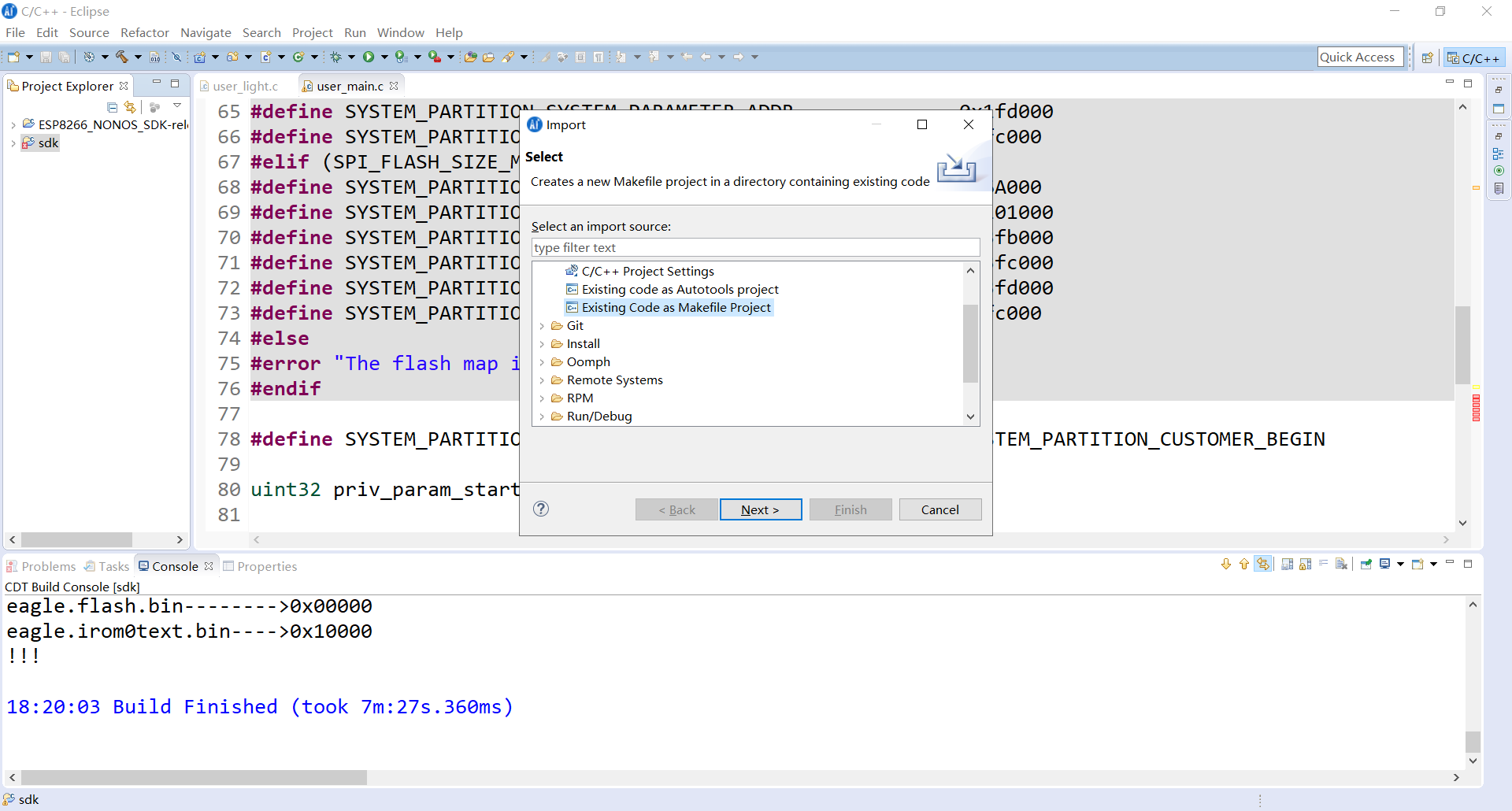
Task: Click the Search flashlight toolbar icon
Action: click(x=508, y=57)
